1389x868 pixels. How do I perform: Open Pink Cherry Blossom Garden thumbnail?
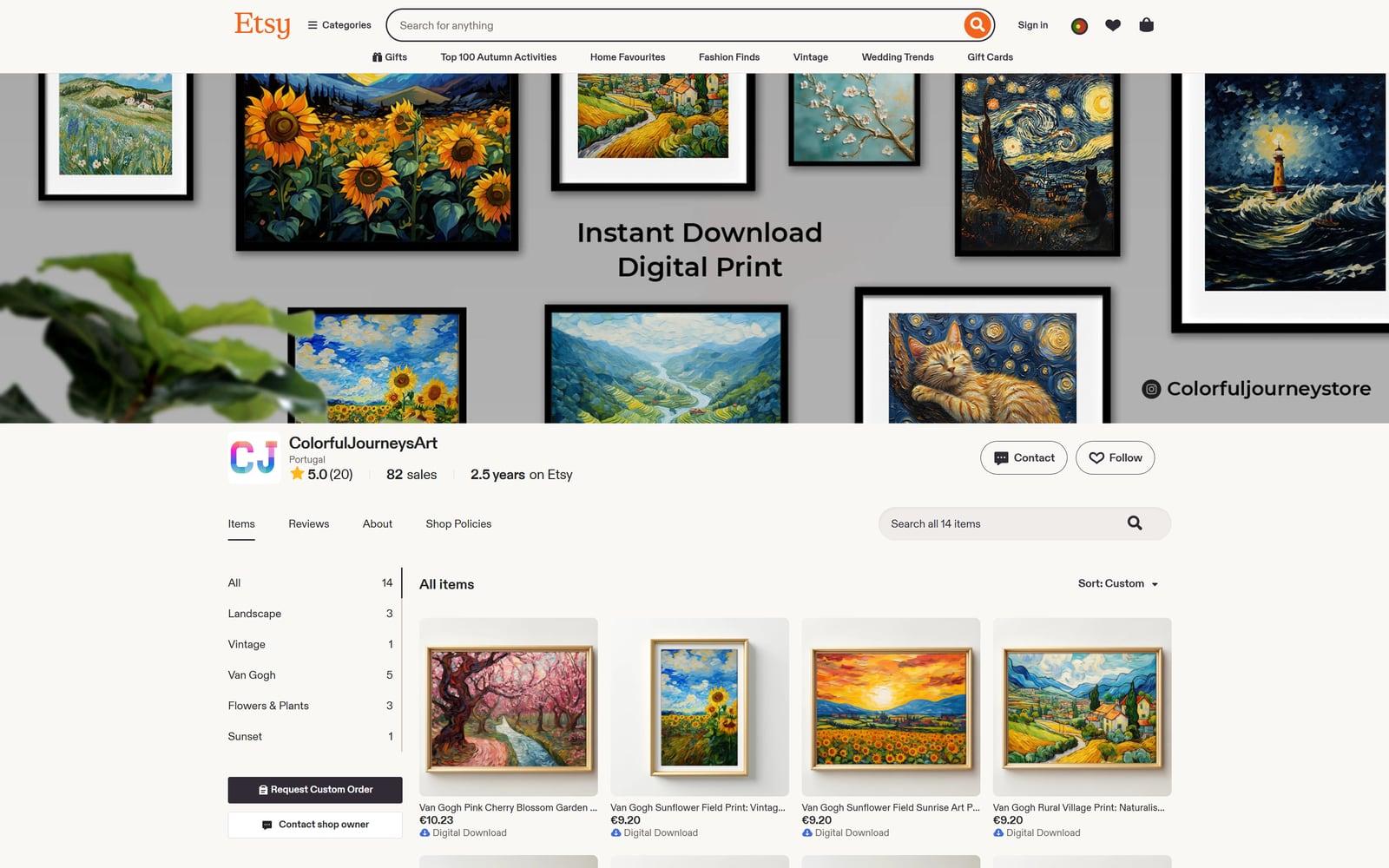tap(509, 707)
